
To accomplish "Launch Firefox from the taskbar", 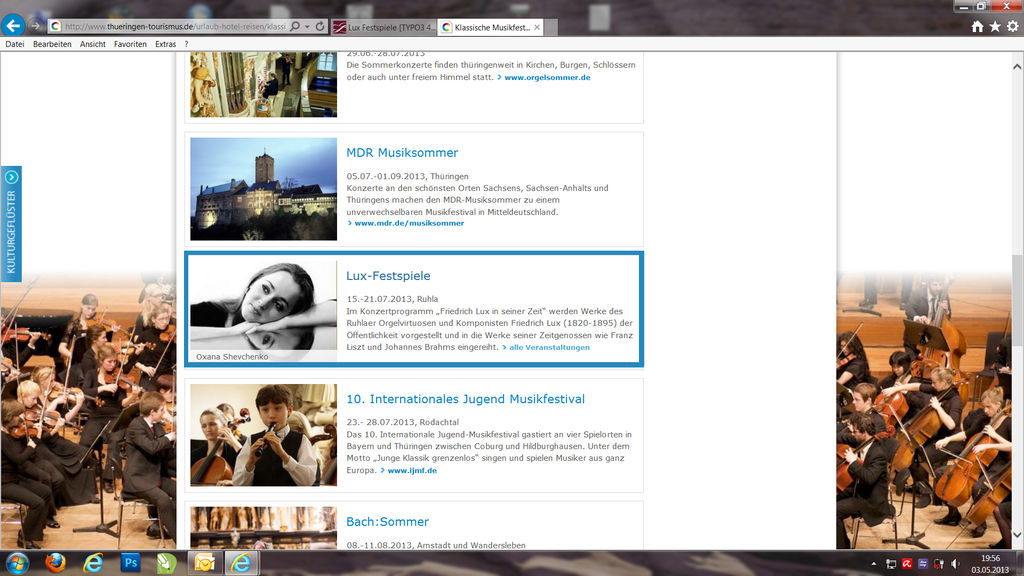I will pyautogui.click(x=55, y=562).
